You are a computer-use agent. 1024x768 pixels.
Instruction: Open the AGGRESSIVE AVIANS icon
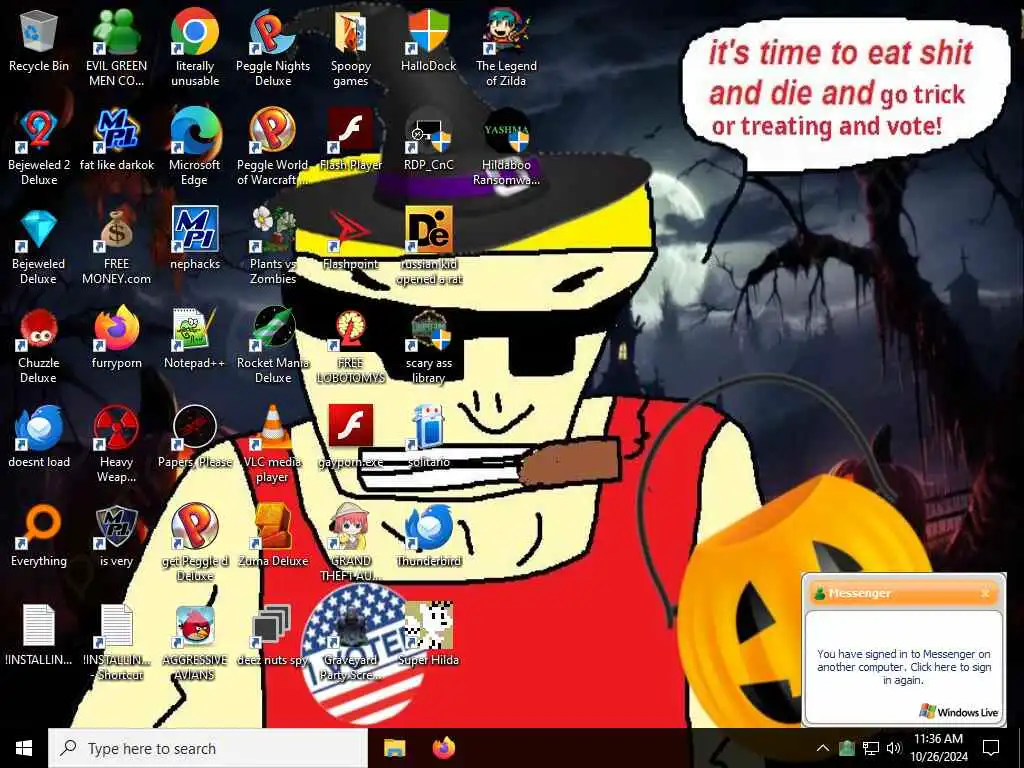click(x=195, y=626)
